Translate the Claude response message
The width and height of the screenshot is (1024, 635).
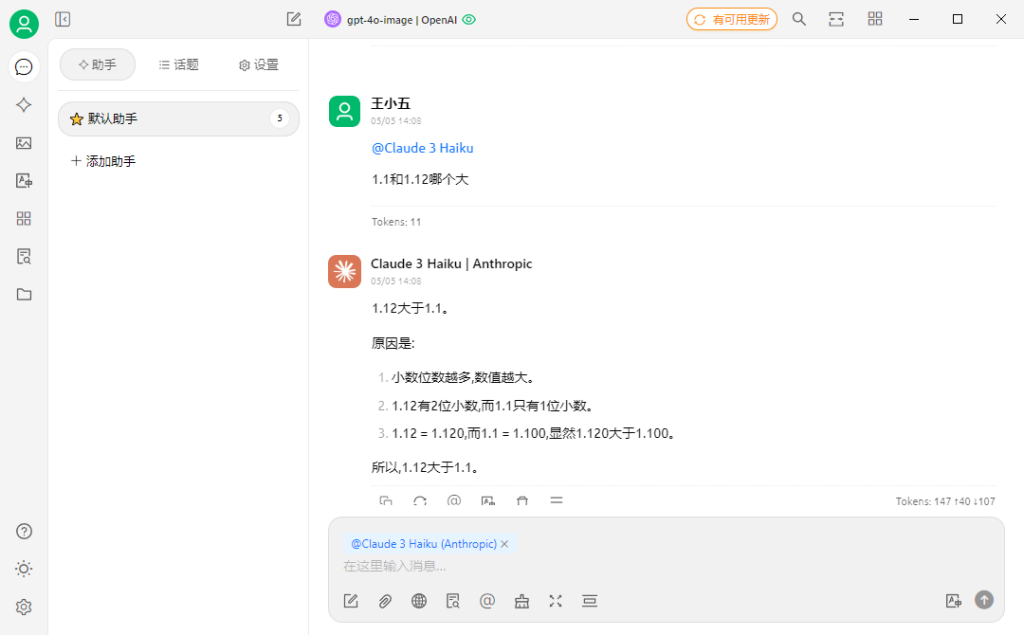pos(488,501)
